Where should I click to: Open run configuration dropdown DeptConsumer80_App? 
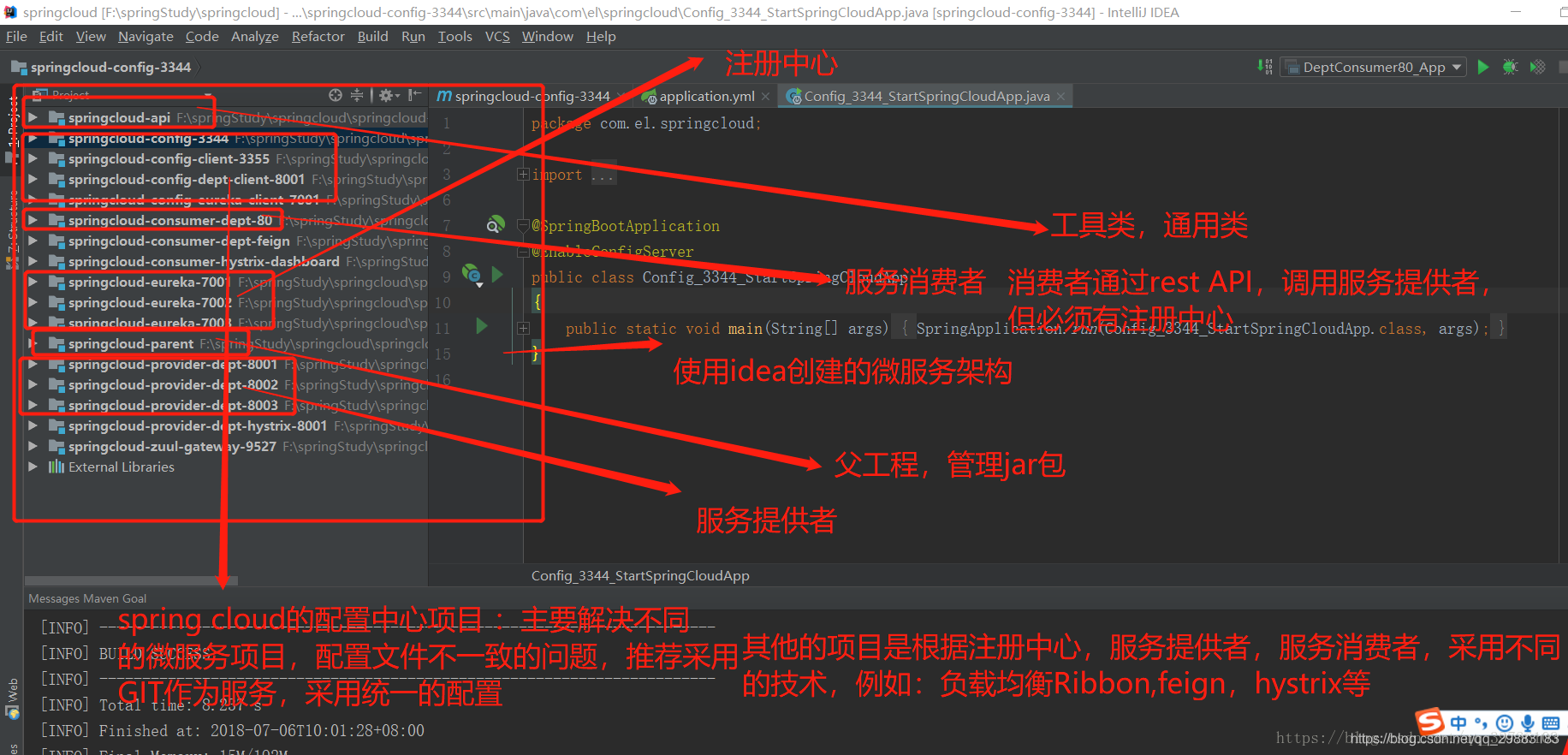(1374, 67)
